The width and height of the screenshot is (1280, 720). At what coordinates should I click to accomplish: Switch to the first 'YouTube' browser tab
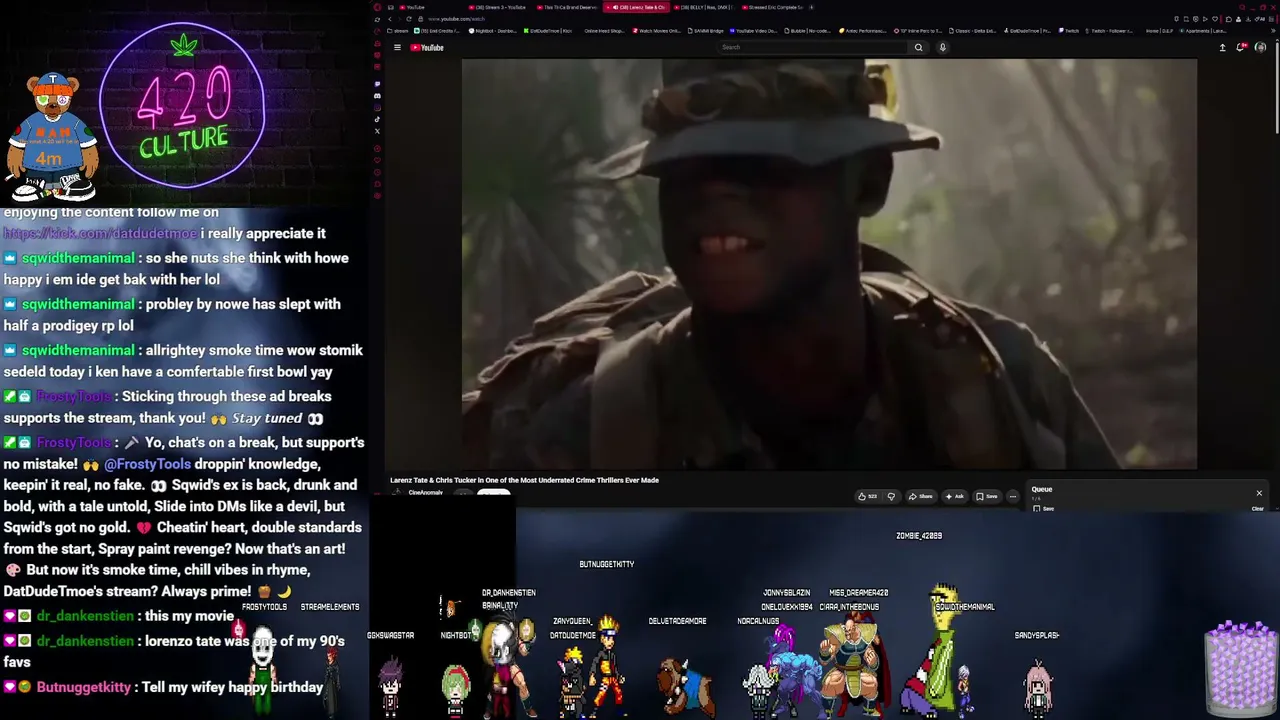[414, 7]
